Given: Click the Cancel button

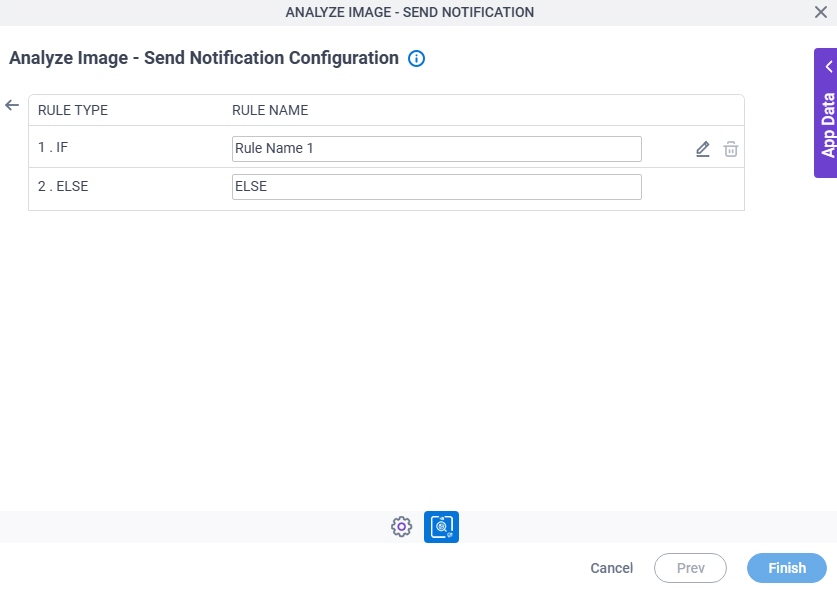Looking at the screenshot, I should coord(612,568).
